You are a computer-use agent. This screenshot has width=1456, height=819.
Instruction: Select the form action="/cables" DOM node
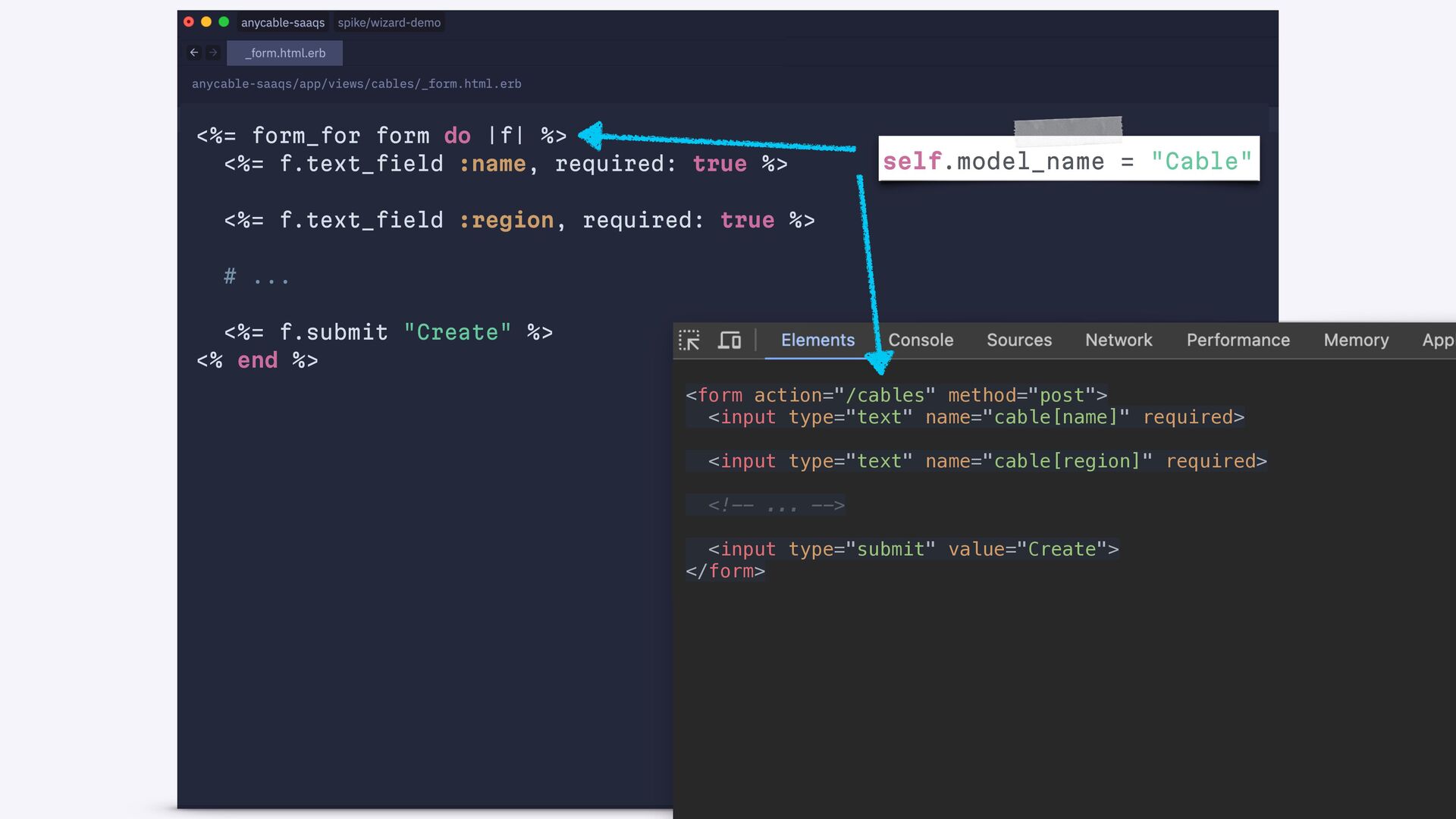coord(896,395)
